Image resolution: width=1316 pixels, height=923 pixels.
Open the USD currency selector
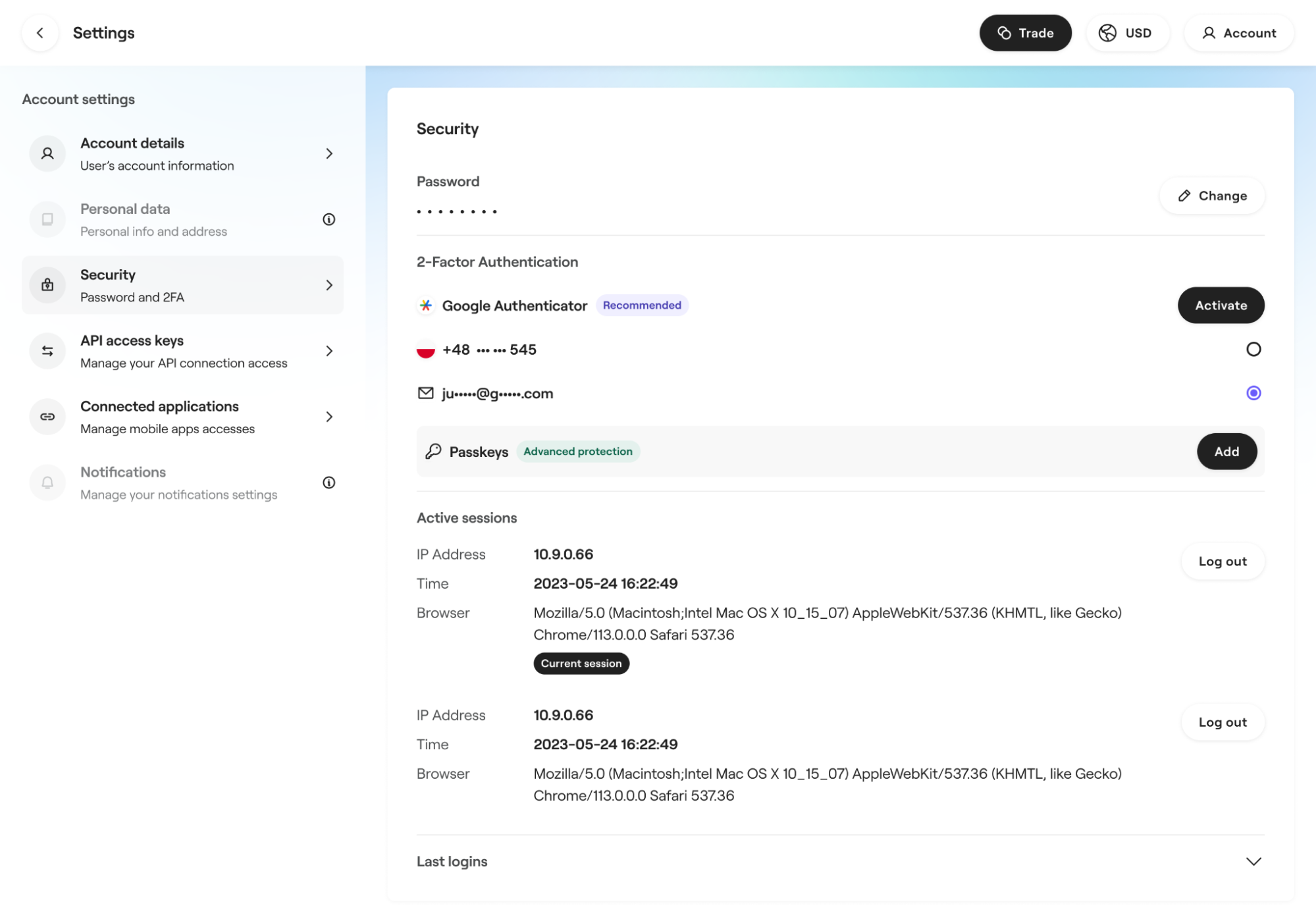[x=1127, y=33]
